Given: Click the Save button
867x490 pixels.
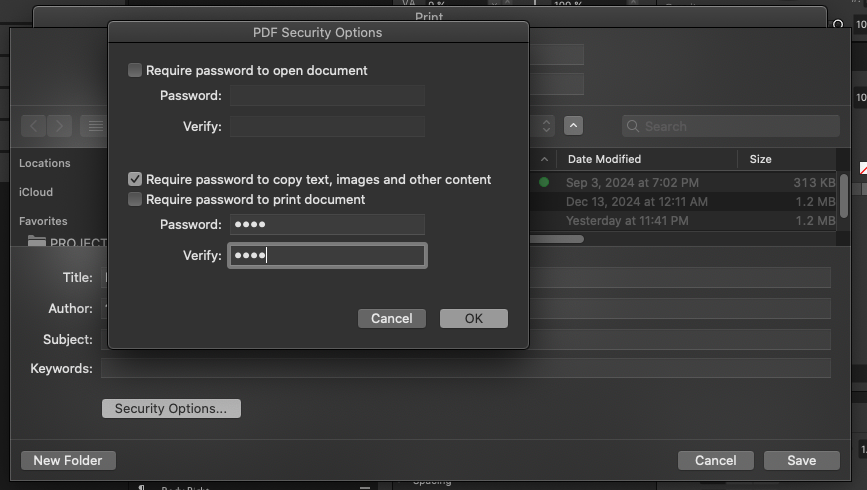Looking at the screenshot, I should click(801, 460).
